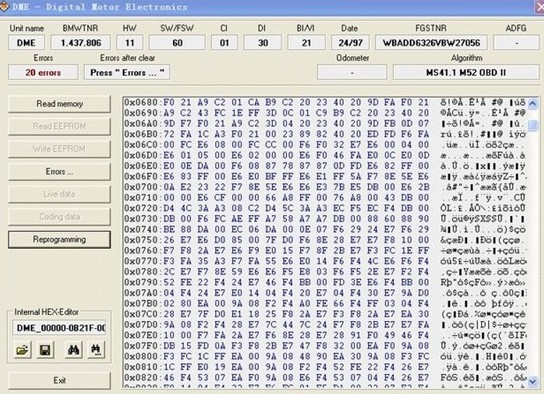Click the hex editor scroll down arrow

533,382
